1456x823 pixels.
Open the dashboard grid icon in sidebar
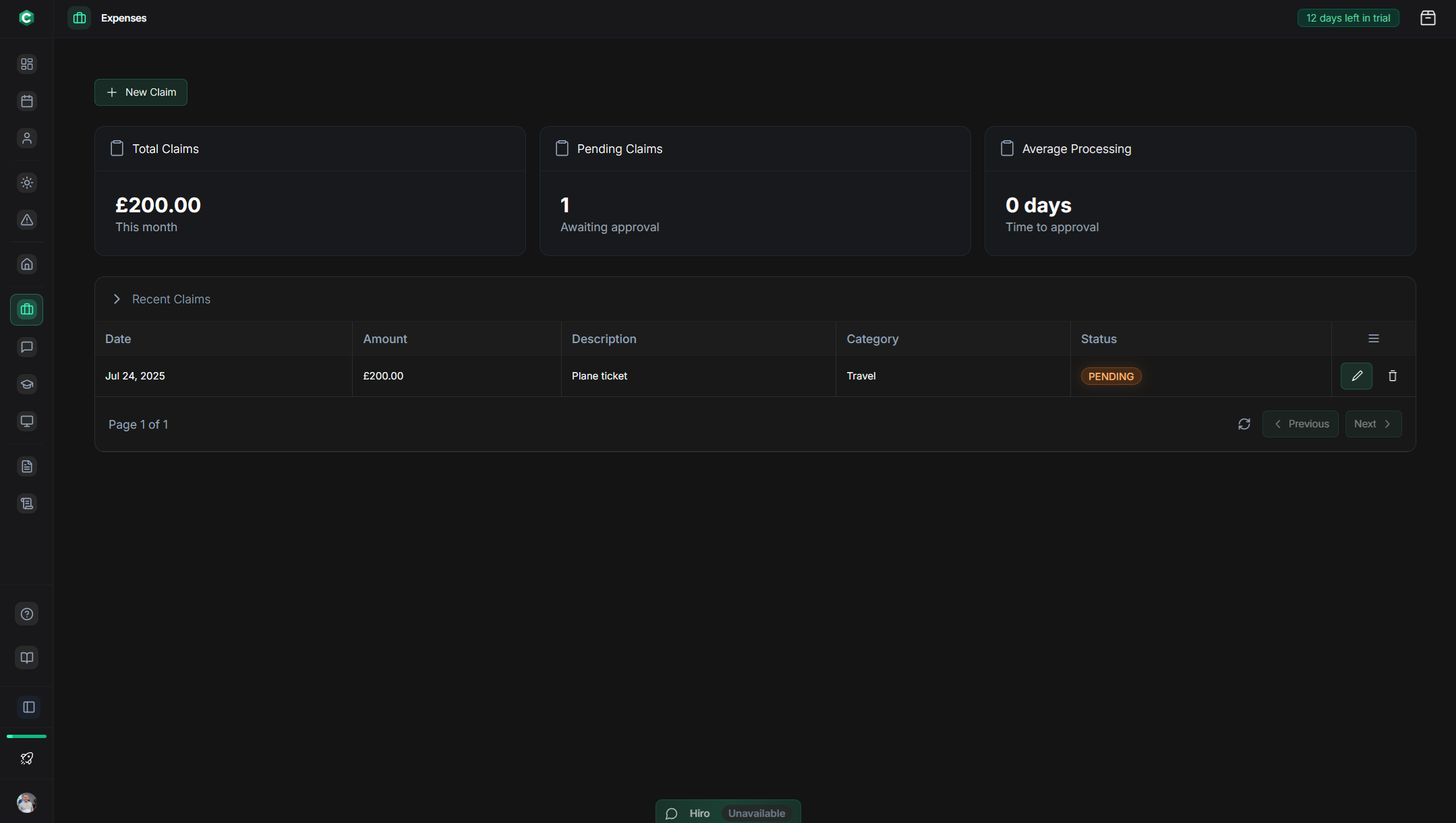[x=27, y=64]
